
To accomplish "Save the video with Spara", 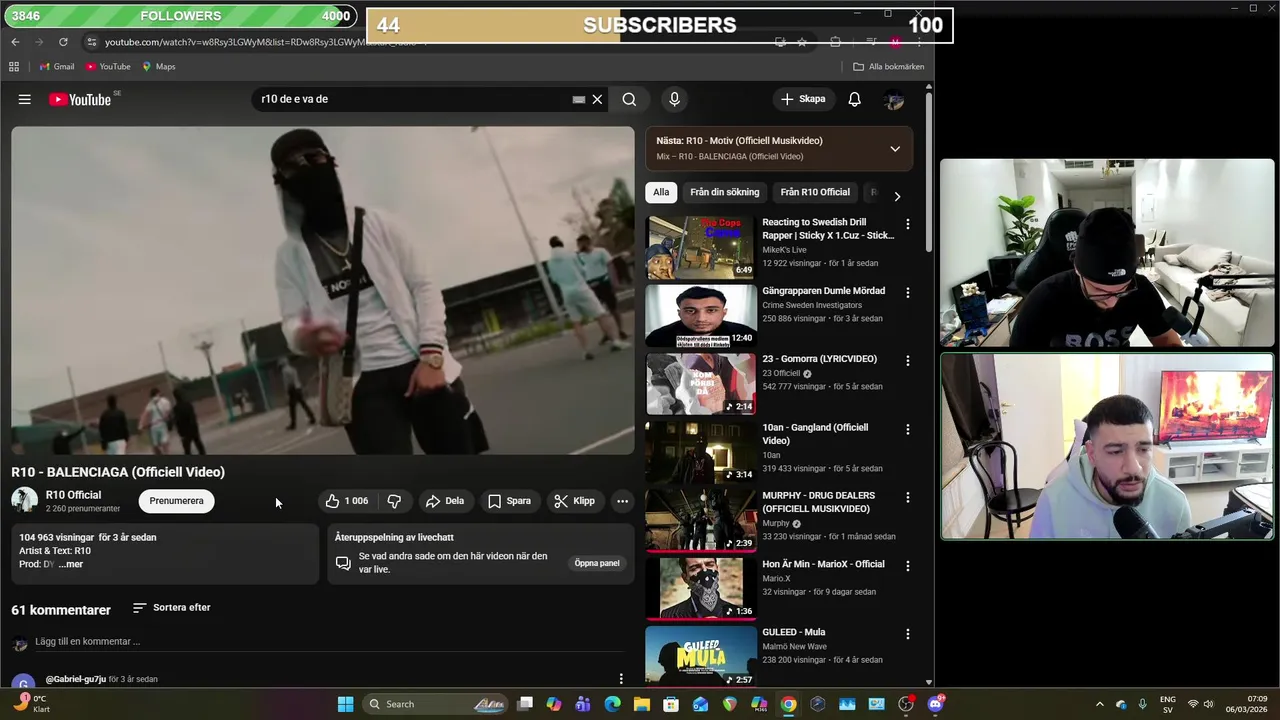I will [x=509, y=501].
